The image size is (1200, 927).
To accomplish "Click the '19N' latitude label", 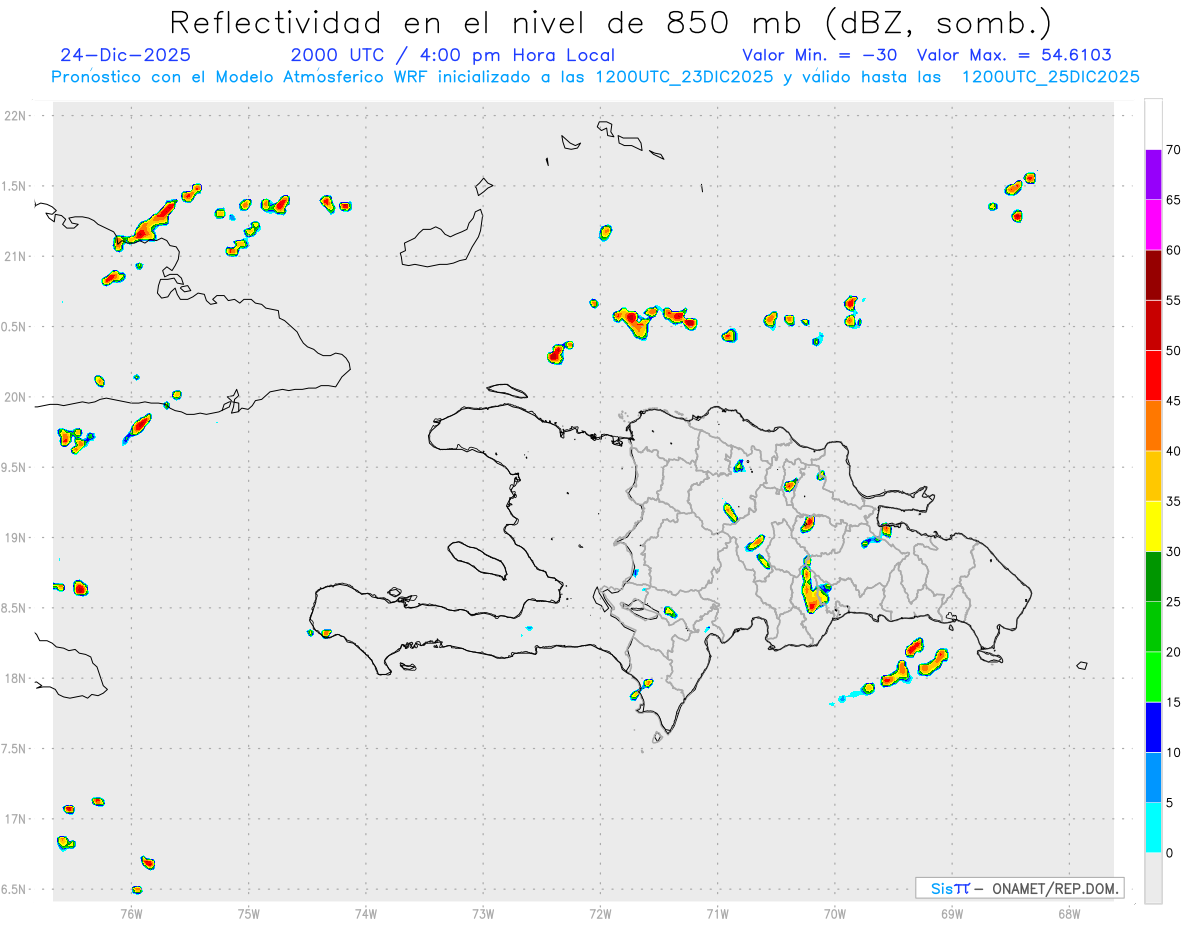I will pos(15,538).
